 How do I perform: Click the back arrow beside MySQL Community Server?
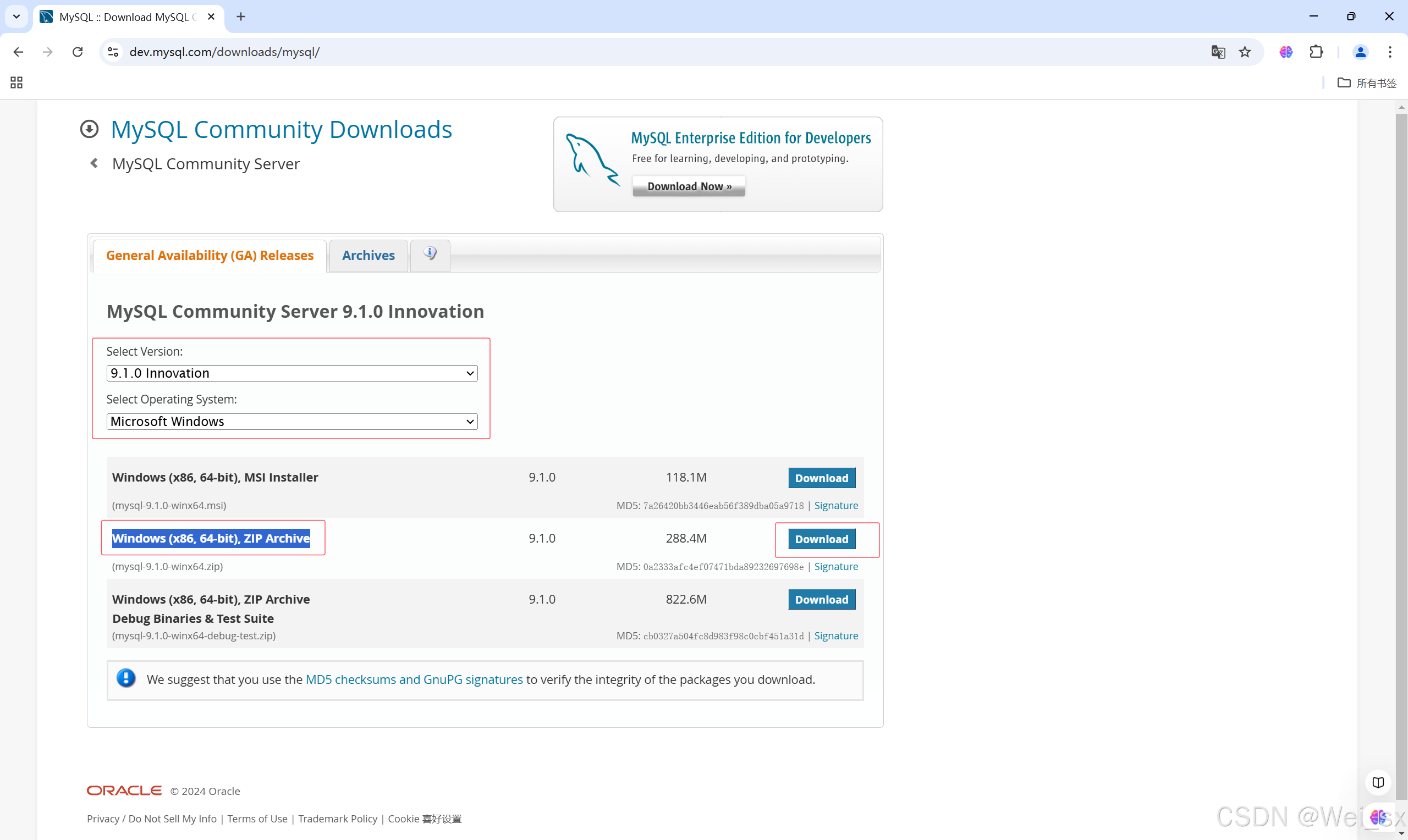point(94,164)
